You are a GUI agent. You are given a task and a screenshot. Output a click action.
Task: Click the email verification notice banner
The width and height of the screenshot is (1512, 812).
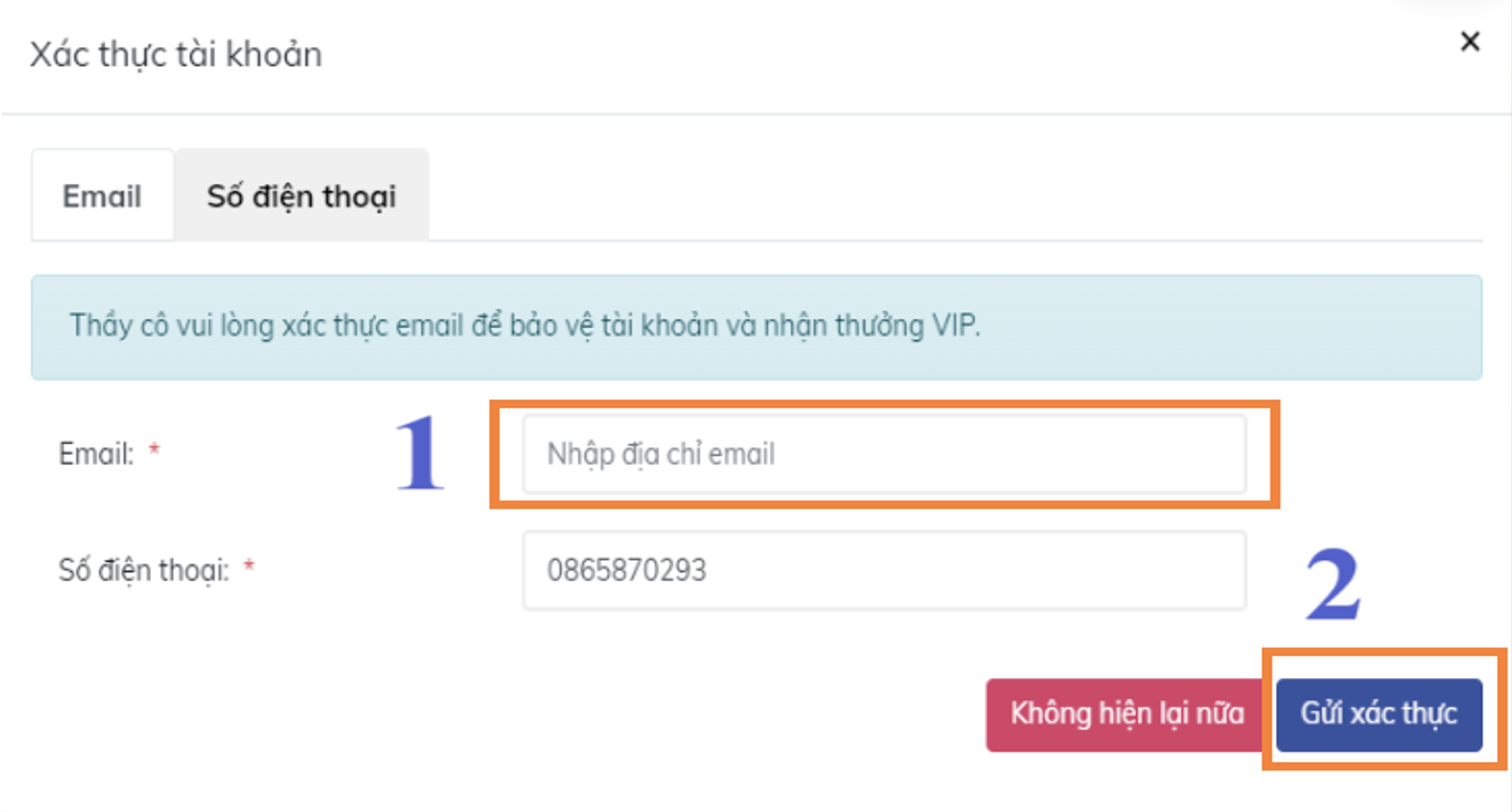[756, 326]
